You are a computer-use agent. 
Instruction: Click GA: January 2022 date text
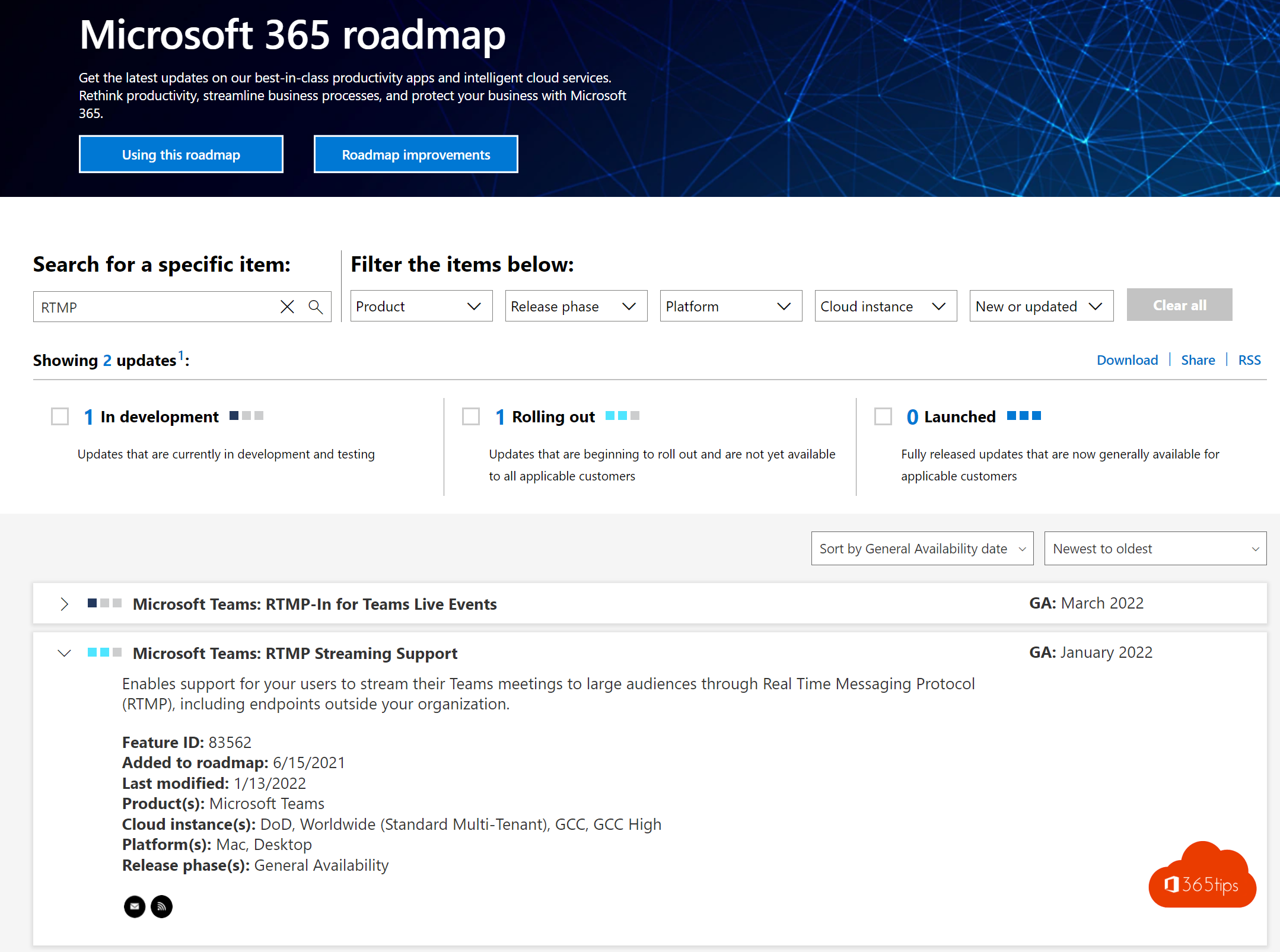click(x=1091, y=652)
